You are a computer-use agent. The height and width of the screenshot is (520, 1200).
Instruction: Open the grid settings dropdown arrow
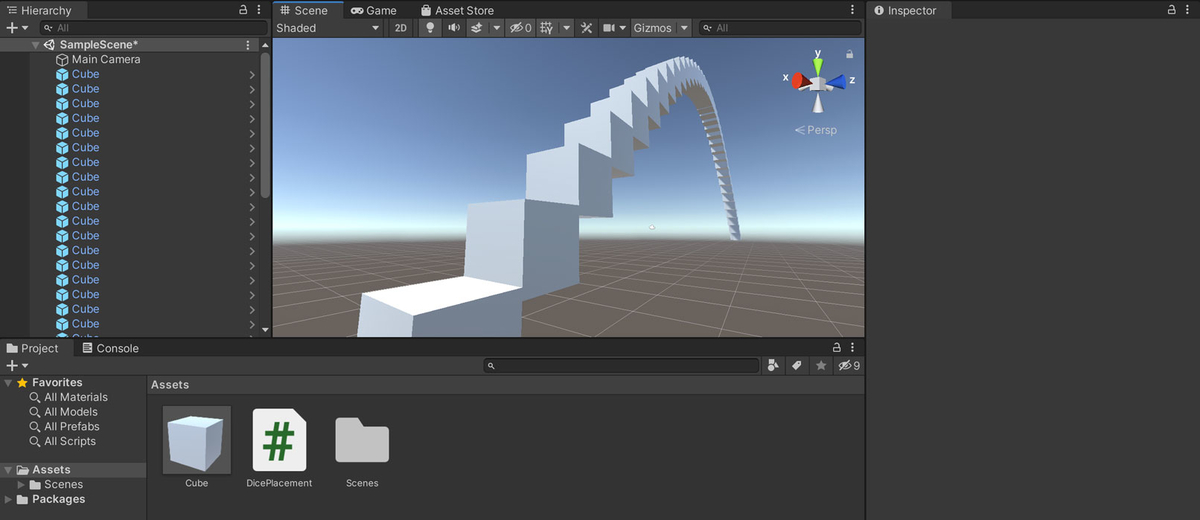pos(566,28)
